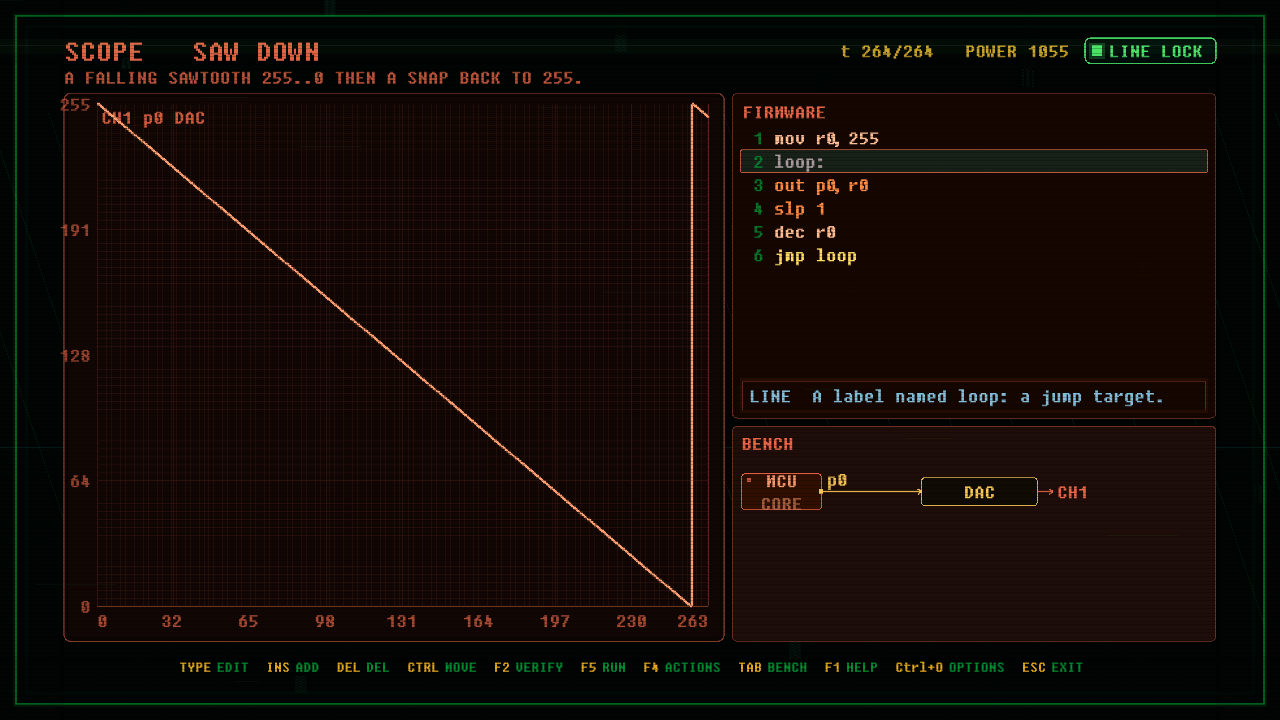Open F4 ACTIONS from the bottom bar
The image size is (1280, 720).
coord(682,667)
